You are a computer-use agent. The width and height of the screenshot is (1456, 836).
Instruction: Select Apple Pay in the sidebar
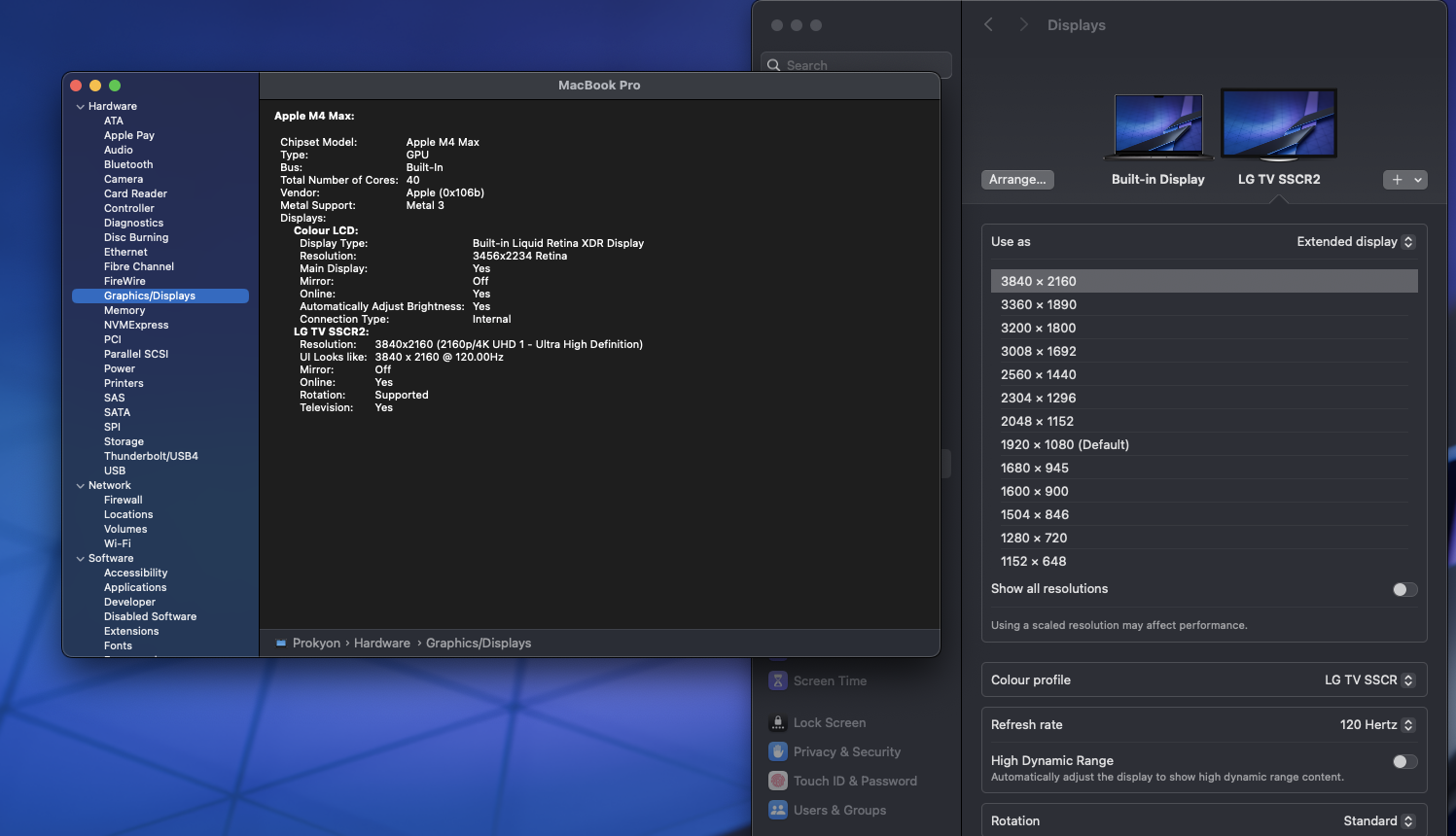point(129,135)
